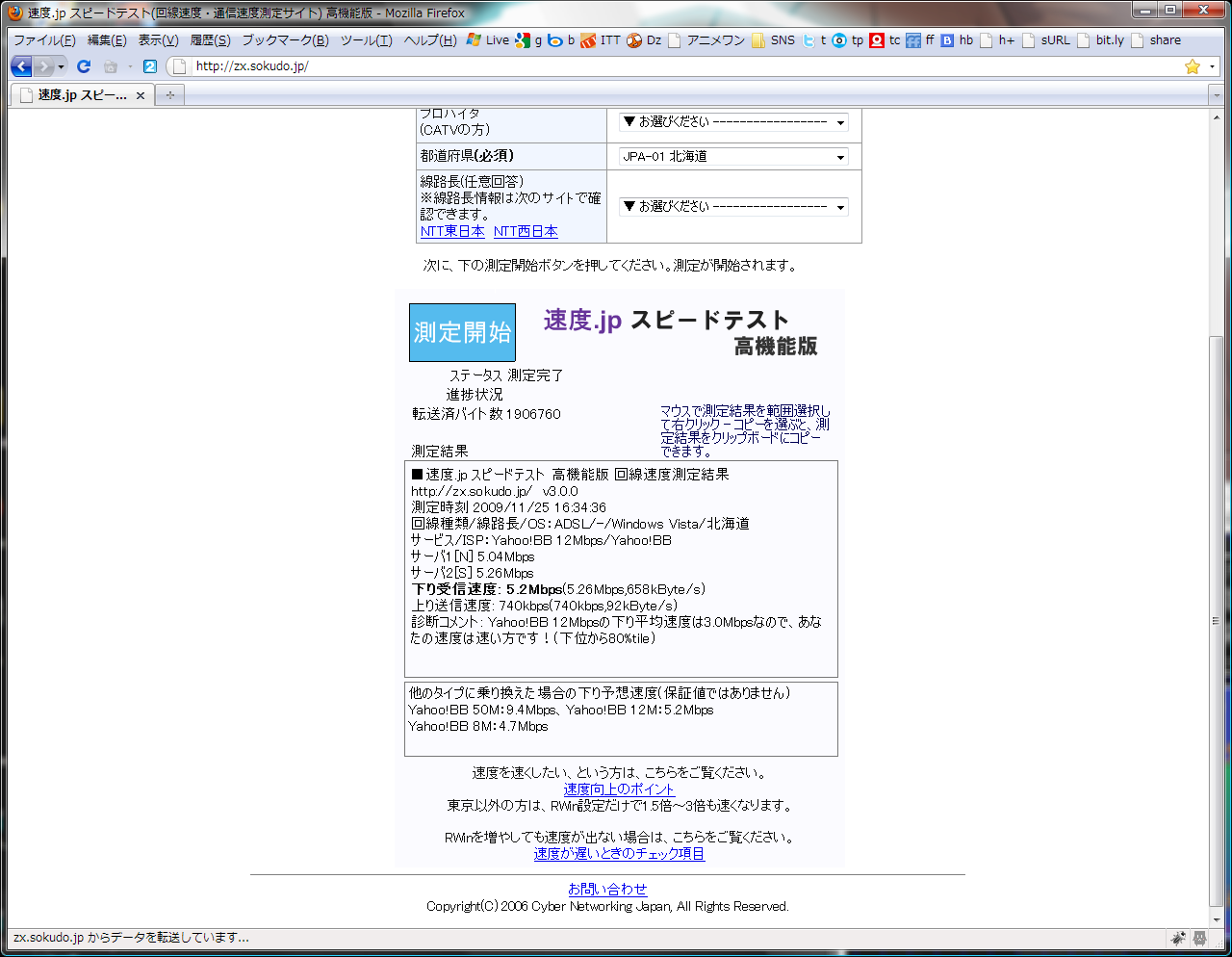Screen dimensions: 1232x957
Task: Open the 履歴(S) menu
Action: point(210,40)
